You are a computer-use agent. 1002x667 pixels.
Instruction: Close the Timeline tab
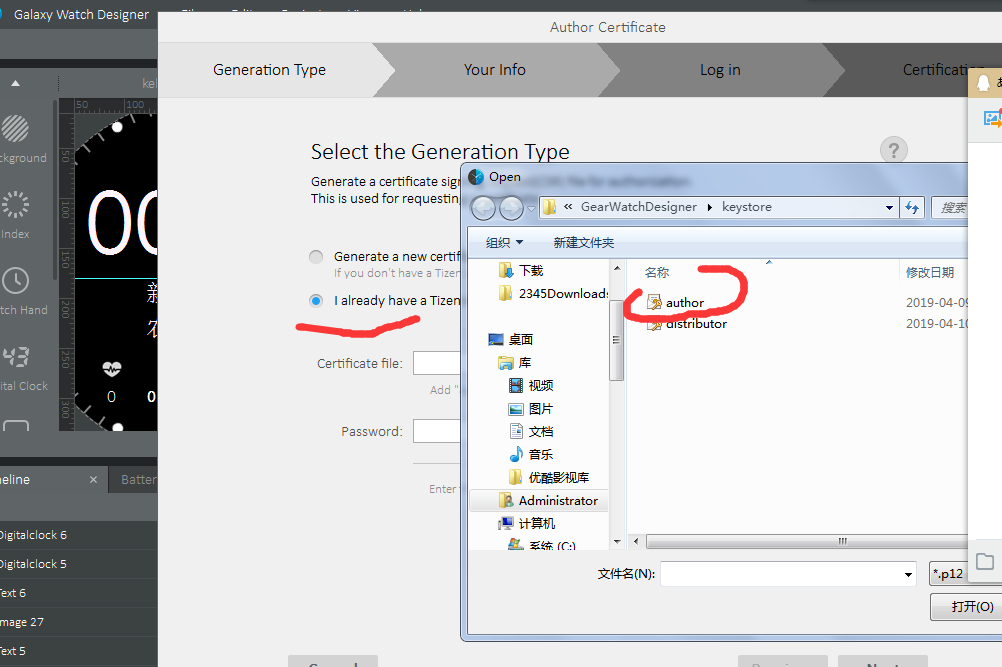93,480
